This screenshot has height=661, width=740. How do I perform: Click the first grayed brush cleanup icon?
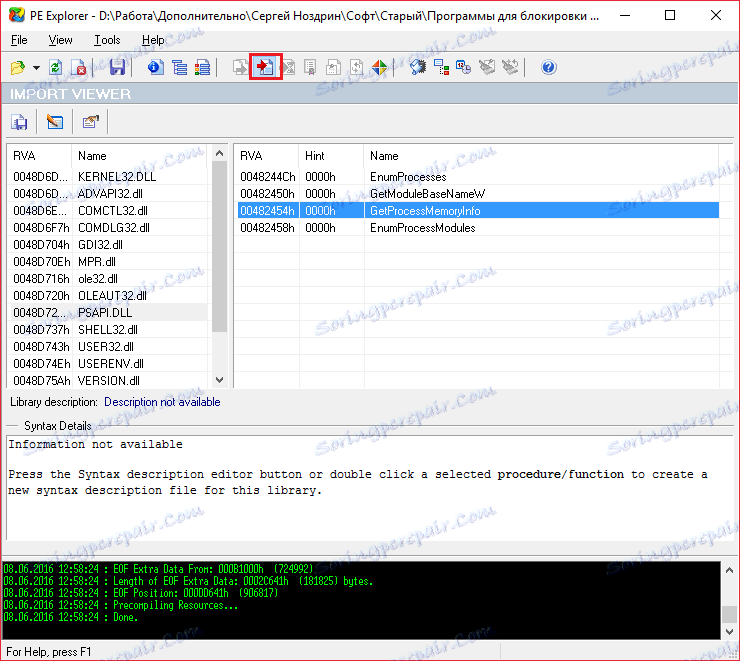[x=487, y=67]
